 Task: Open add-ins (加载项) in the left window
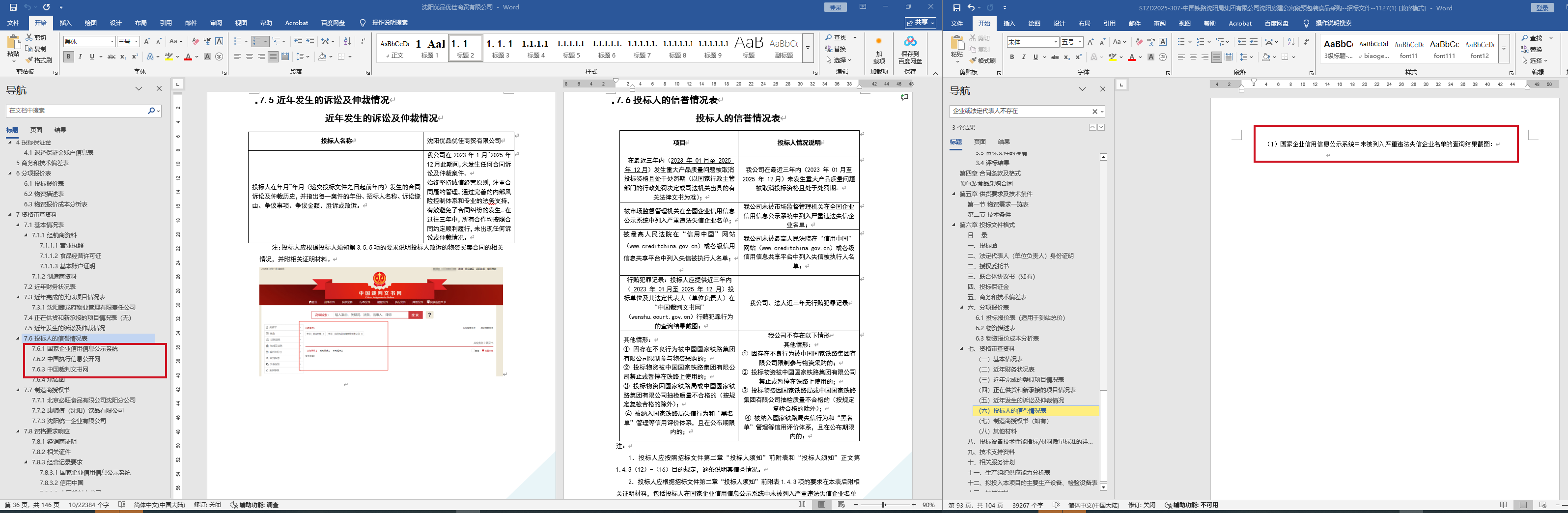click(x=879, y=52)
